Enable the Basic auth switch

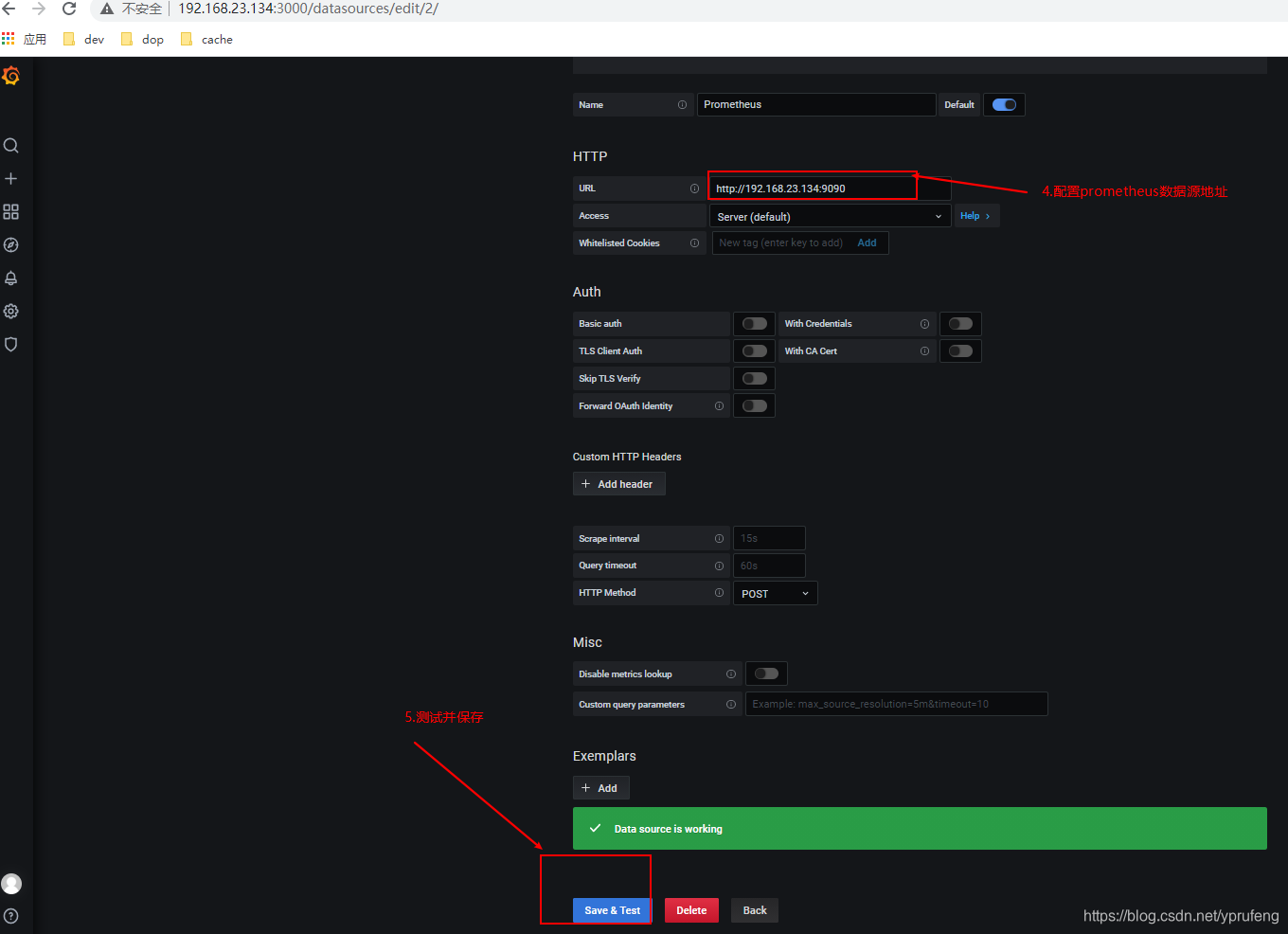tap(755, 324)
